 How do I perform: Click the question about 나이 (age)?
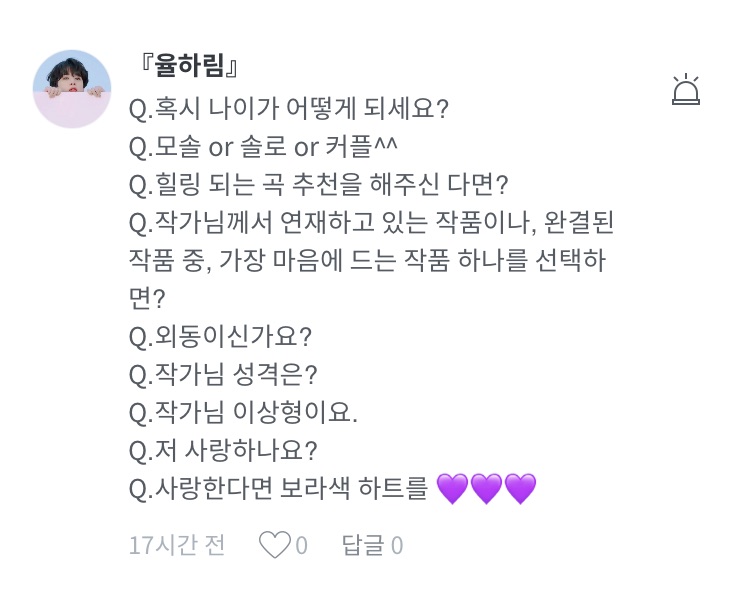[x=289, y=108]
